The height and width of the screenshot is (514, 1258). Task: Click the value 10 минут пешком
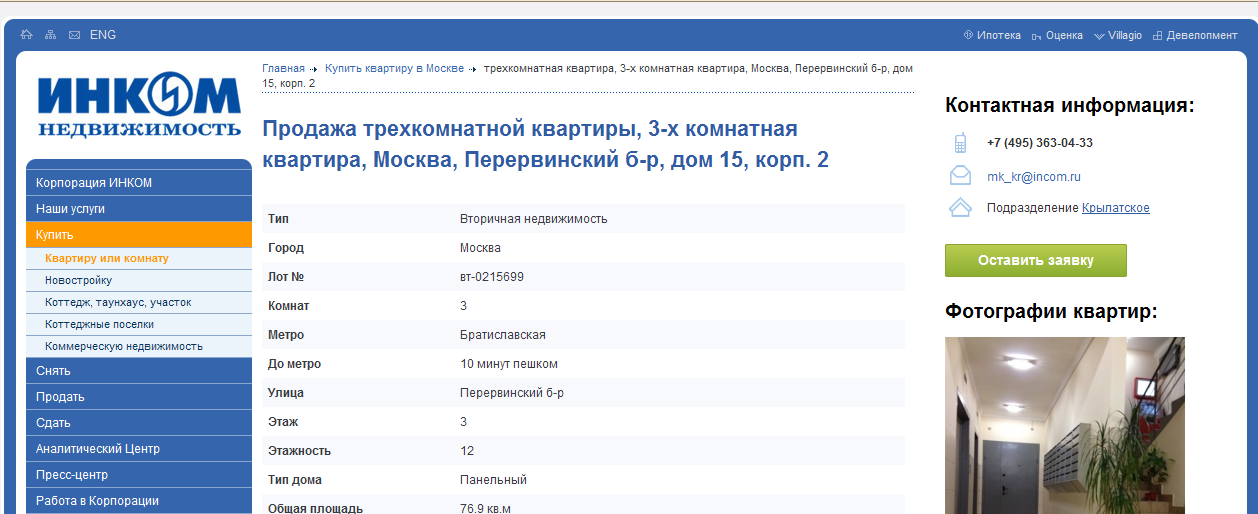click(509, 364)
